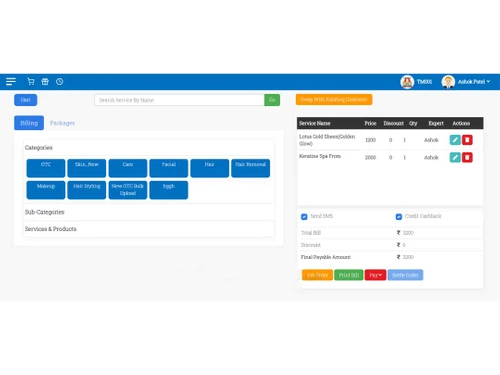The height and width of the screenshot is (375, 500).
Task: Delete the Keratine Spa service row
Action: point(467,157)
